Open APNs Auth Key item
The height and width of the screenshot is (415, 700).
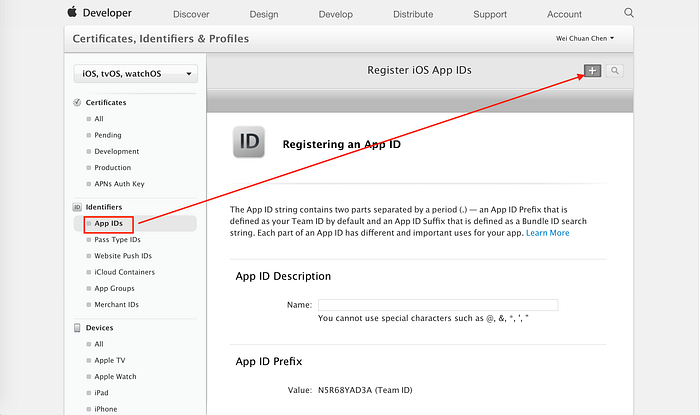pyautogui.click(x=119, y=184)
